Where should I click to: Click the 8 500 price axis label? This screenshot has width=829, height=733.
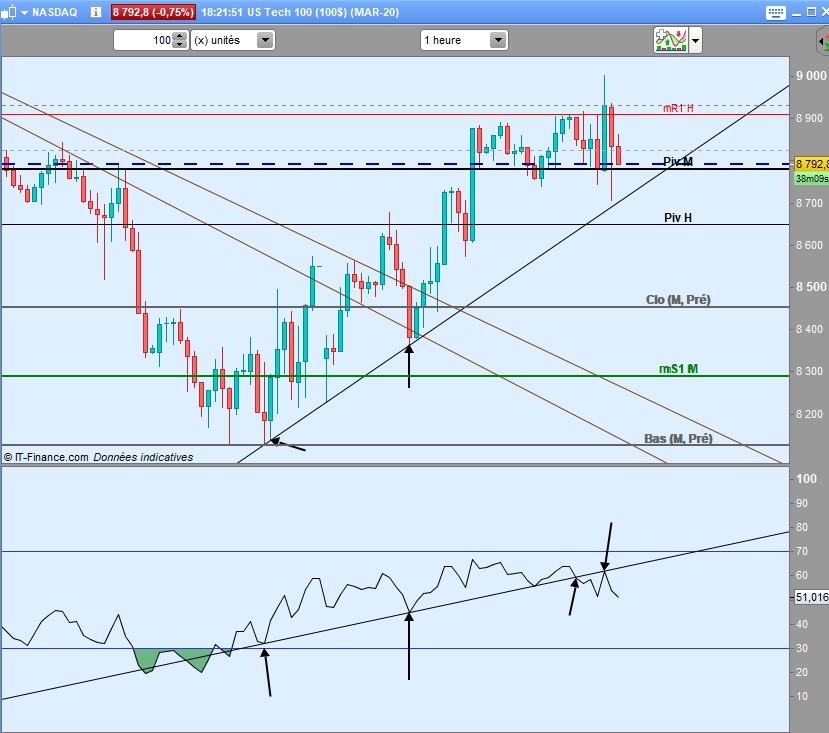[811, 287]
